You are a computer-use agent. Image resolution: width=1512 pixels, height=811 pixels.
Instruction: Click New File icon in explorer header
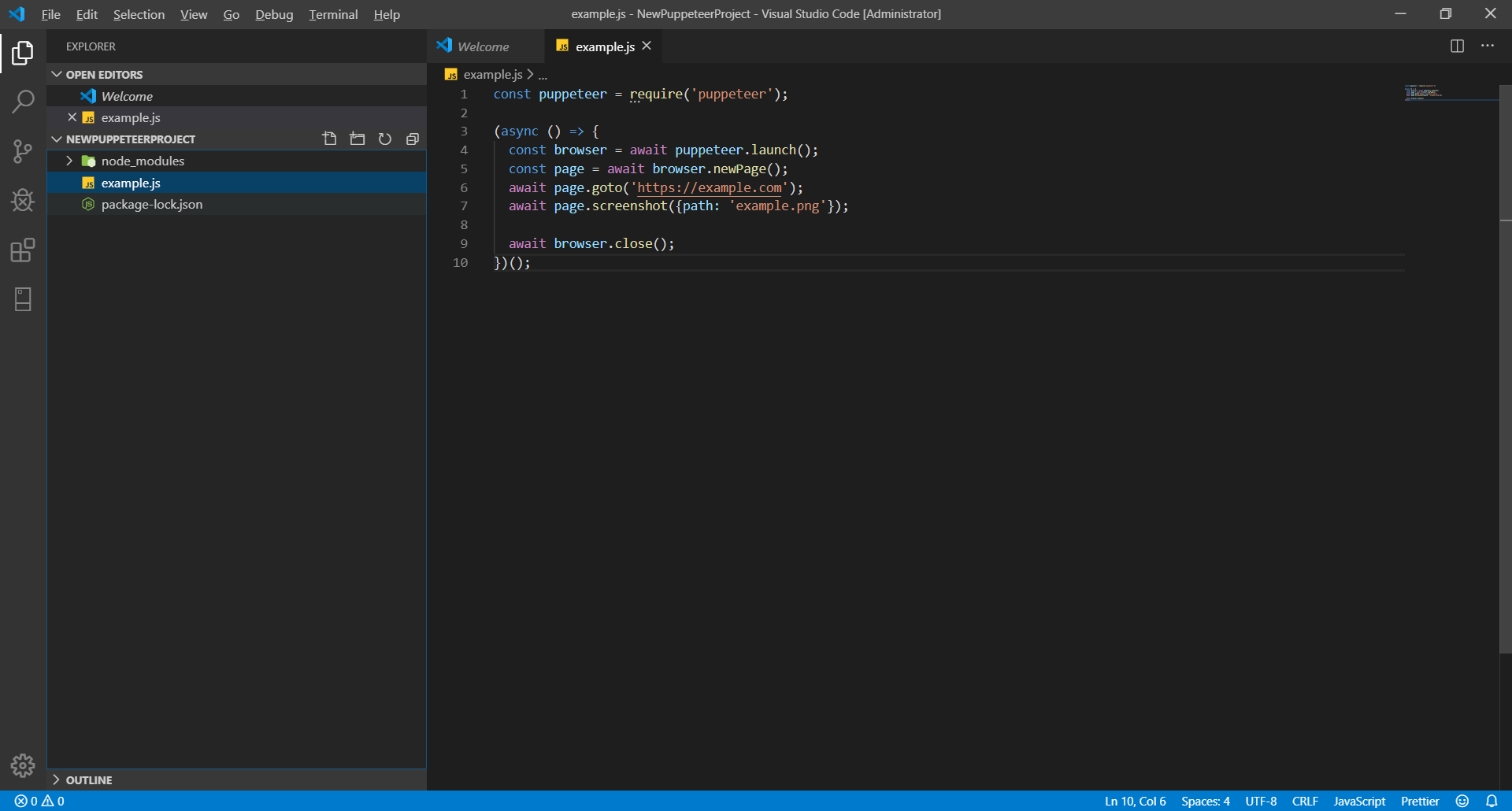click(x=329, y=139)
